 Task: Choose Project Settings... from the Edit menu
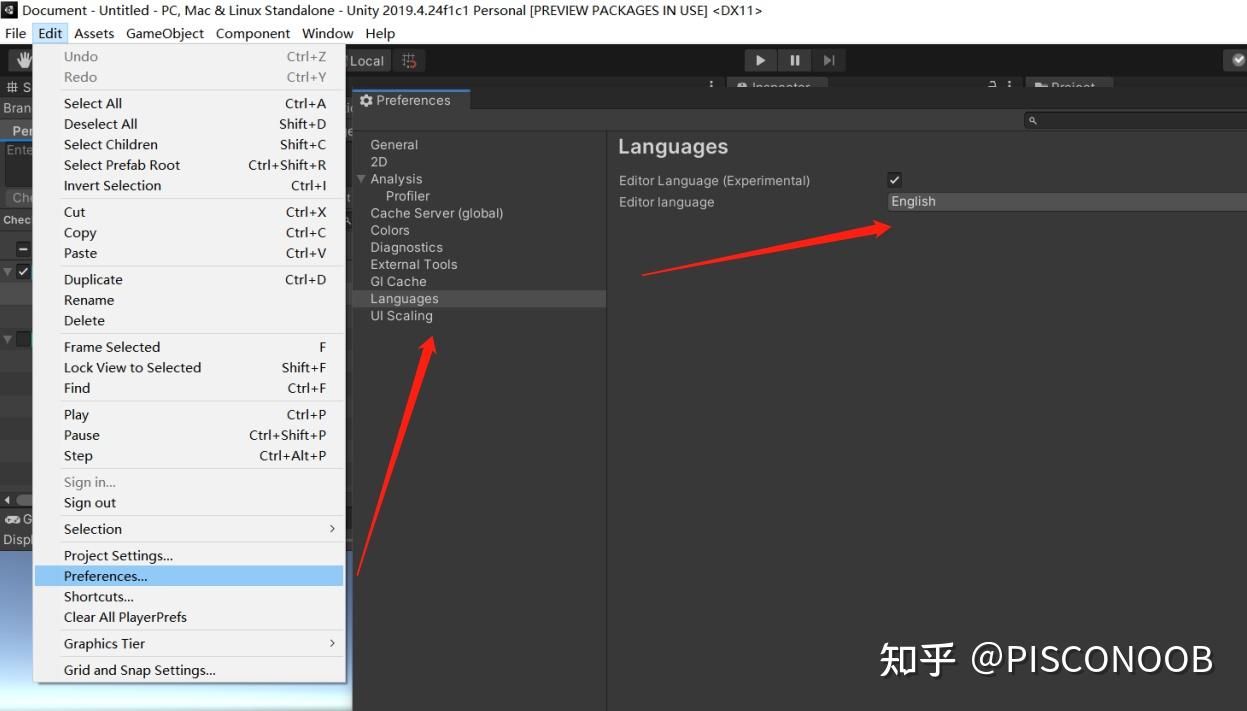pos(117,555)
